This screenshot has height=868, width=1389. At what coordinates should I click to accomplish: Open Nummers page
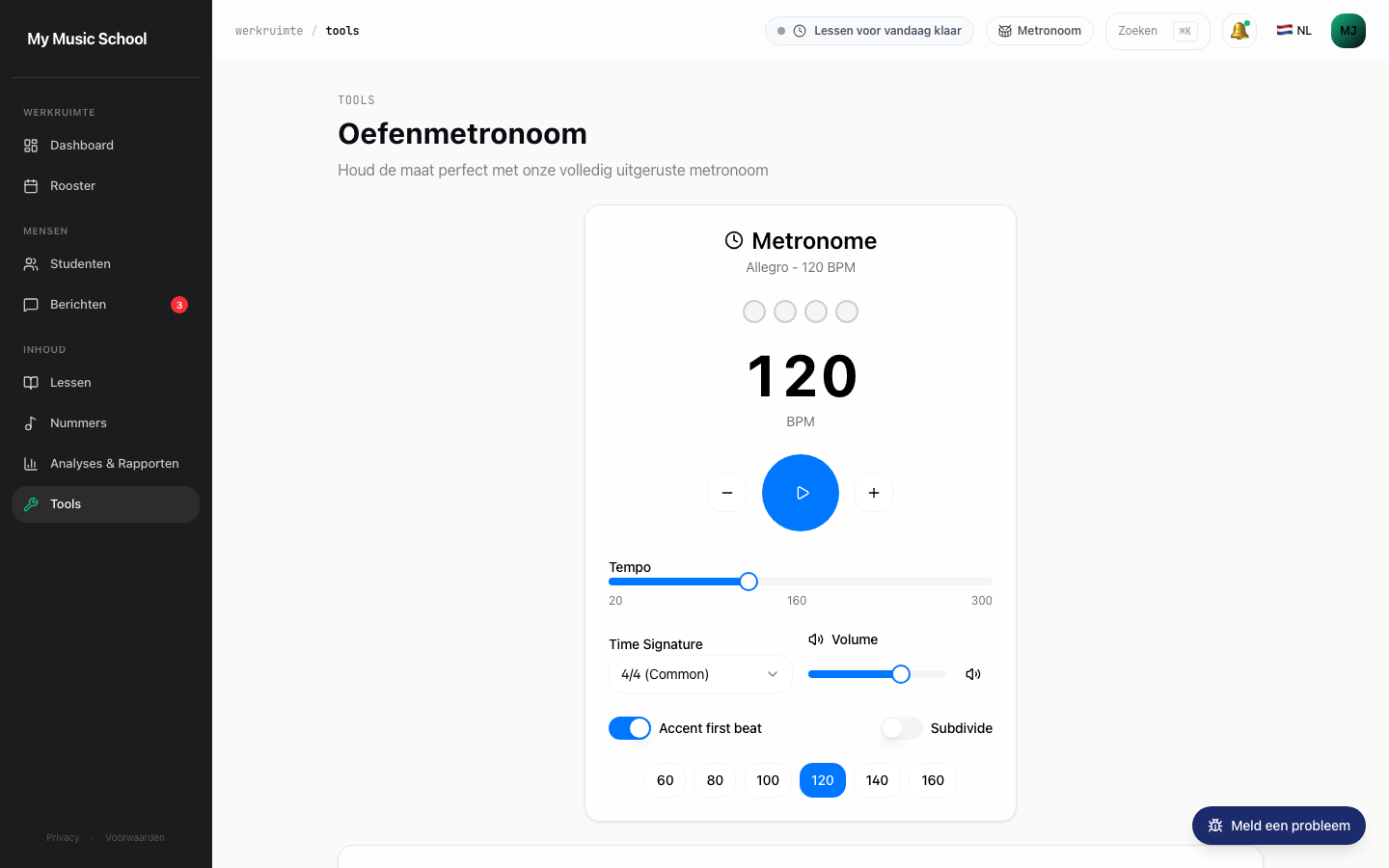tap(105, 423)
